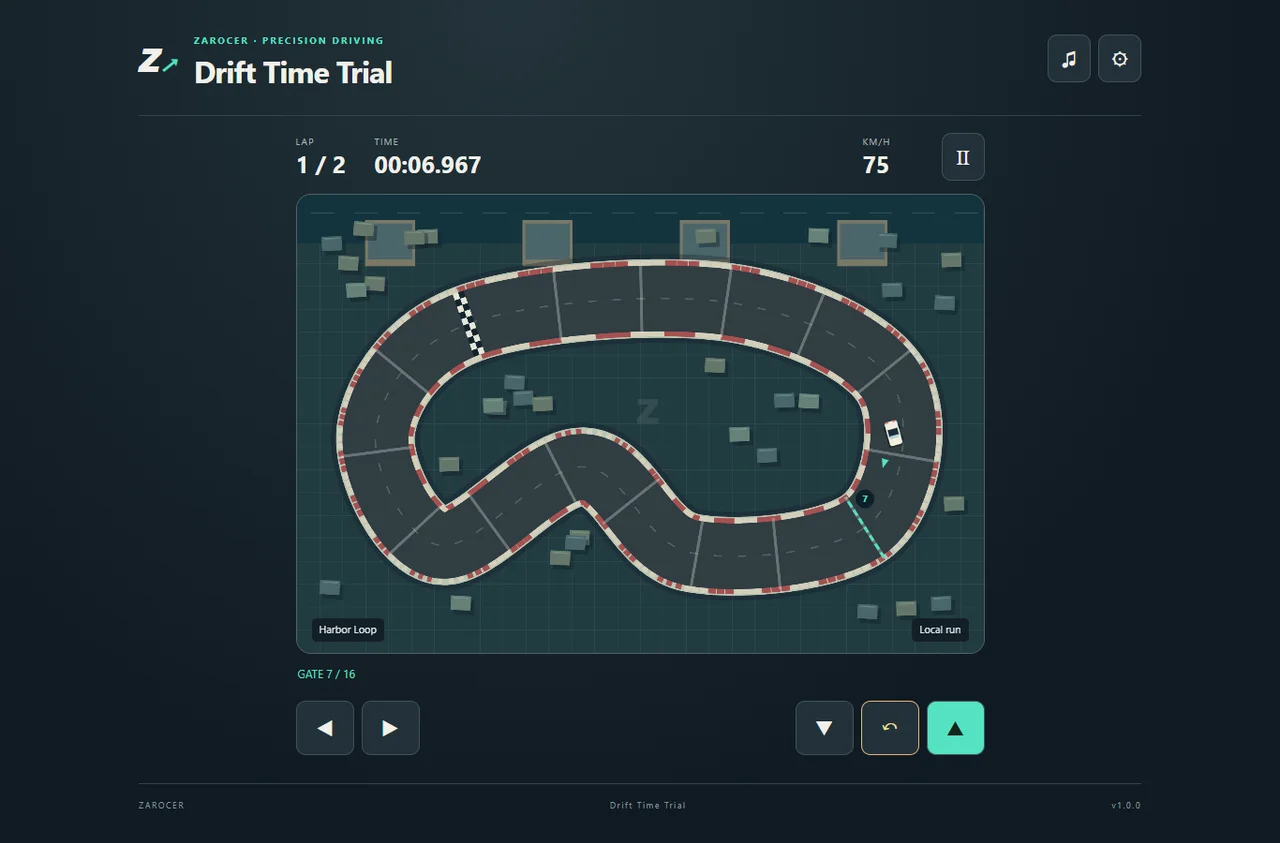1280x843 pixels.
Task: Brake using the down arrow button
Action: click(825, 728)
